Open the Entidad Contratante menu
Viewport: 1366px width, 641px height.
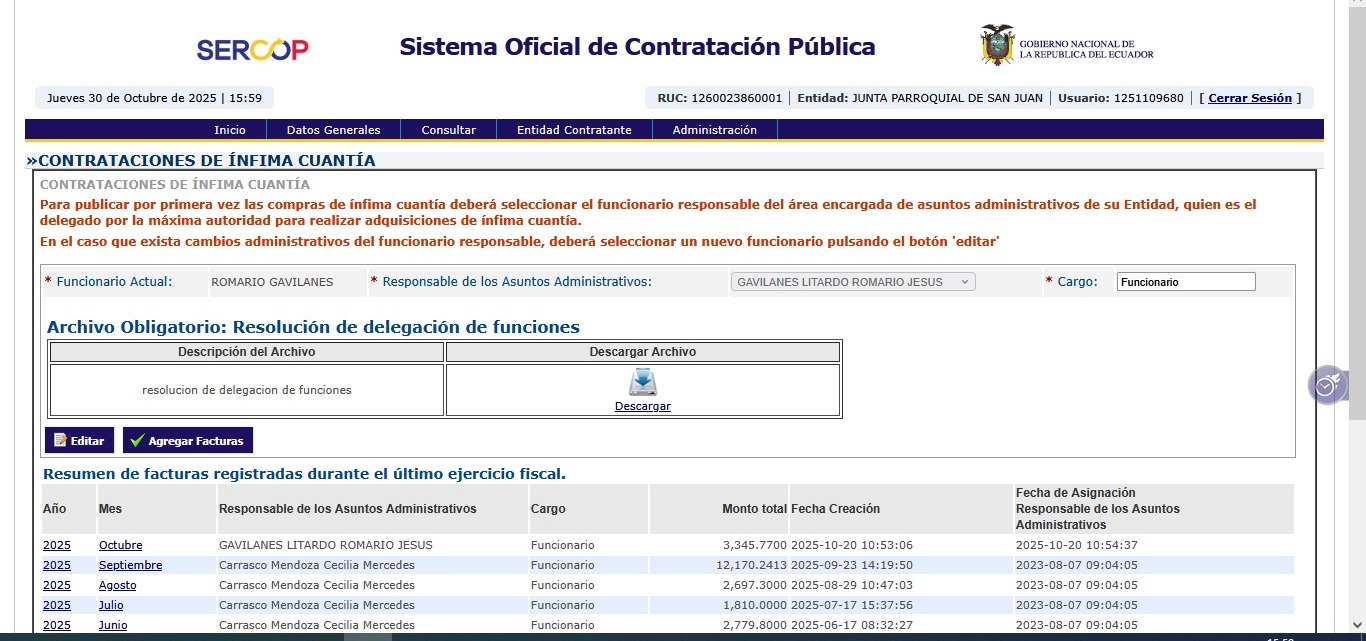point(574,130)
